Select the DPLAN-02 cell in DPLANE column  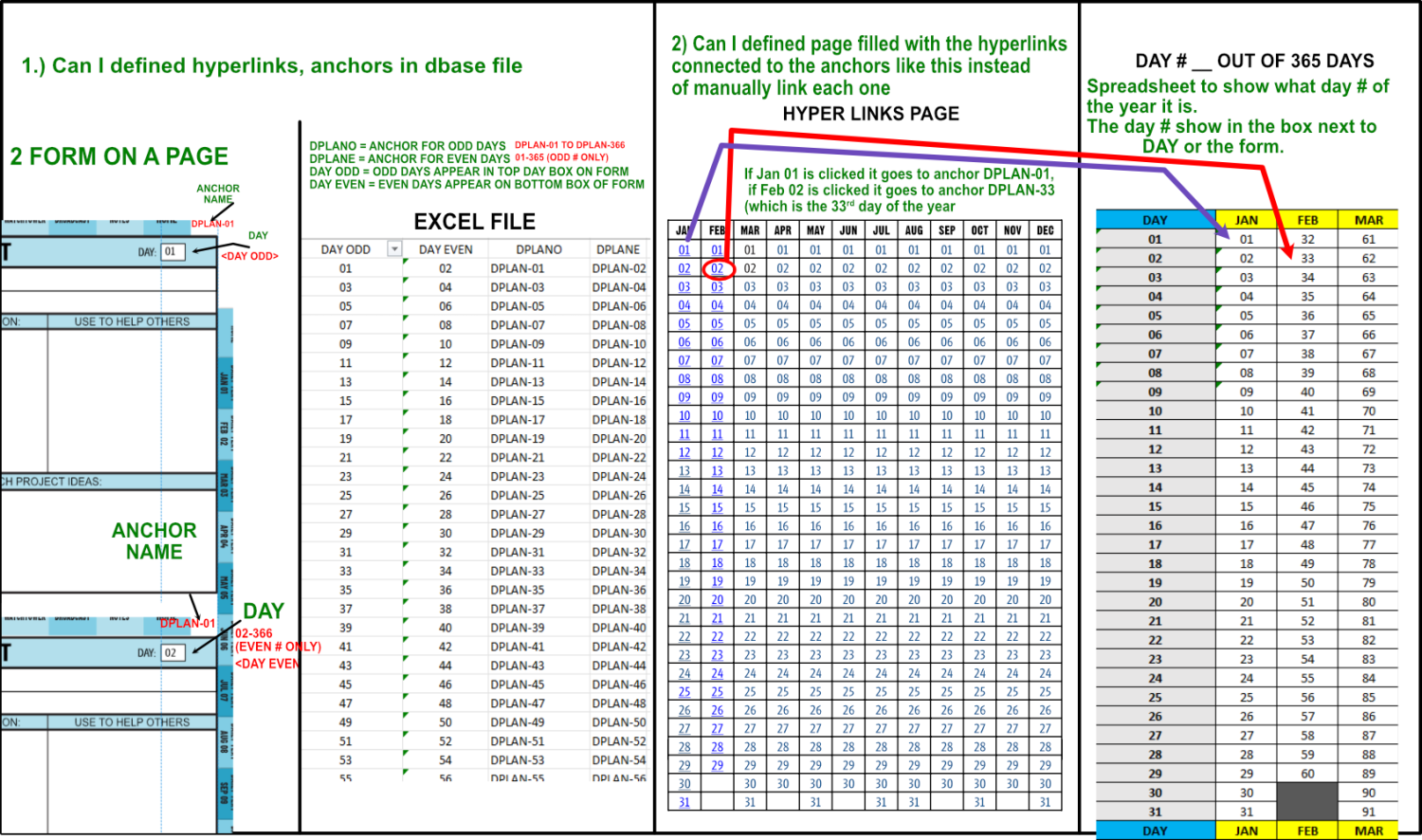[619, 268]
